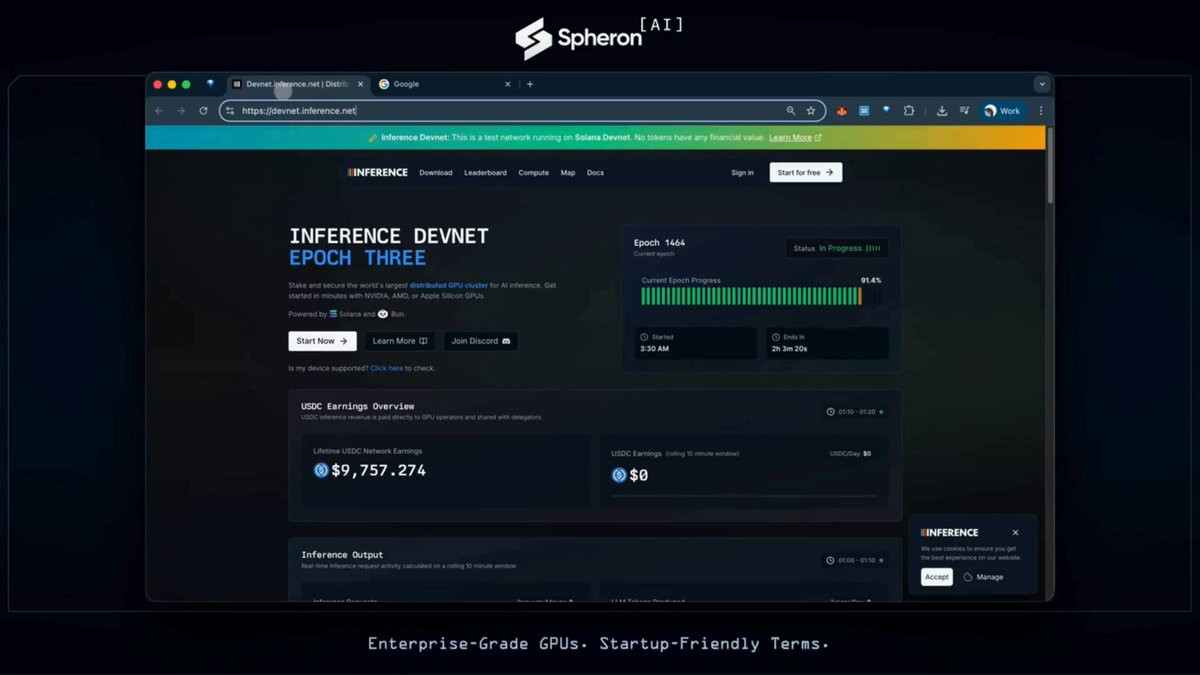
Task: Click the Join Discord button
Action: (481, 341)
